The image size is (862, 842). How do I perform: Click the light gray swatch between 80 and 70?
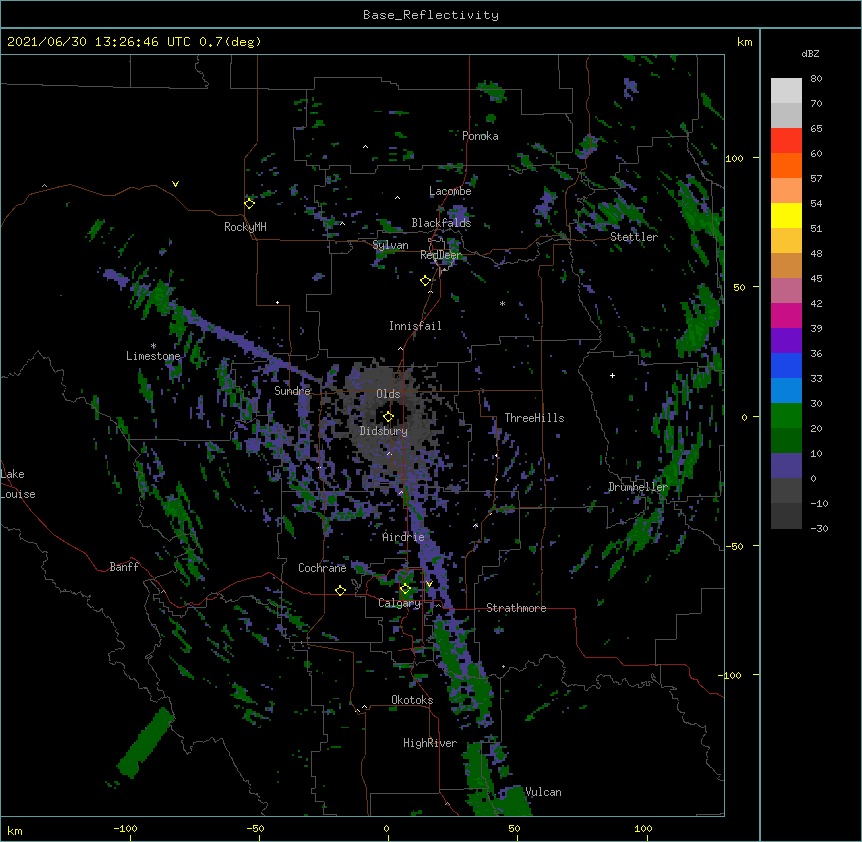pyautogui.click(x=786, y=90)
